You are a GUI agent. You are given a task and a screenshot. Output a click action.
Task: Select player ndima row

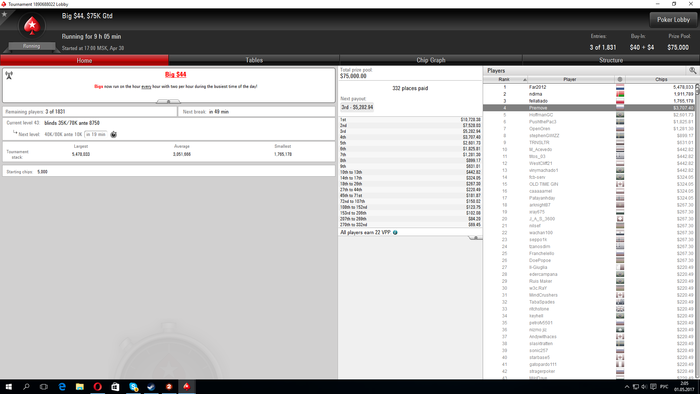[589, 94]
